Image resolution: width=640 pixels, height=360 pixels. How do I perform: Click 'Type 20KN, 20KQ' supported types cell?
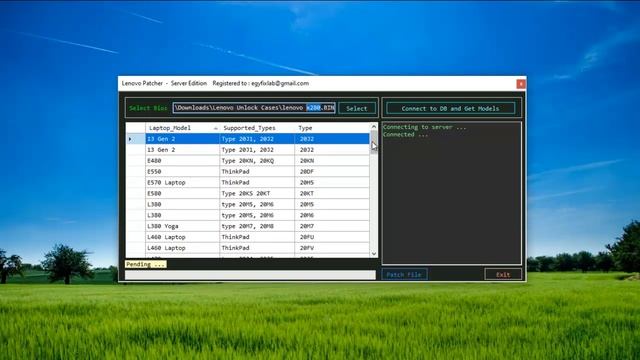click(257, 161)
